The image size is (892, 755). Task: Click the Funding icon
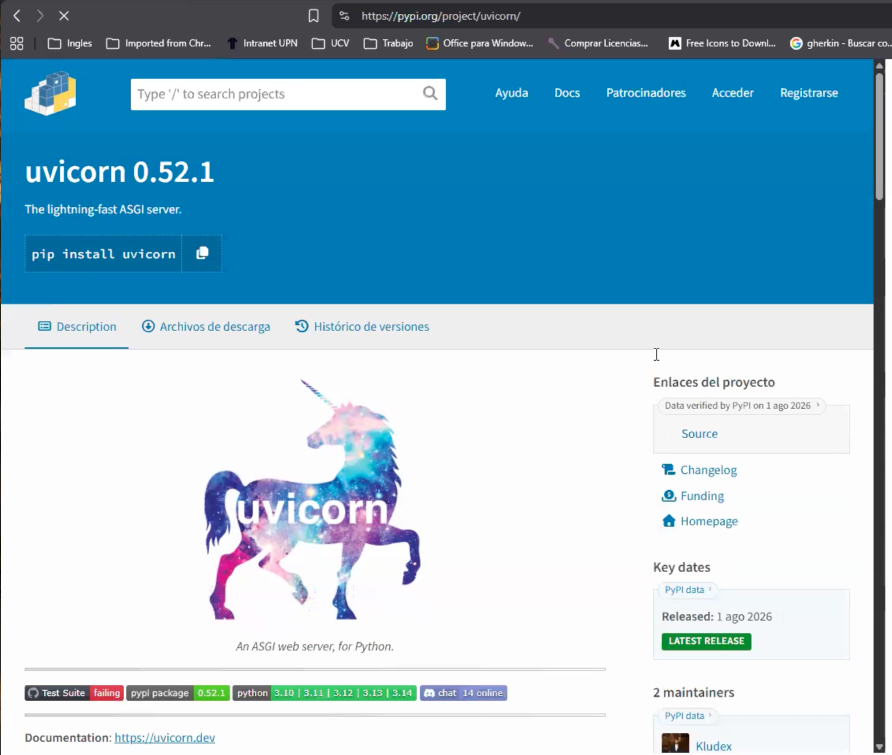pos(668,496)
